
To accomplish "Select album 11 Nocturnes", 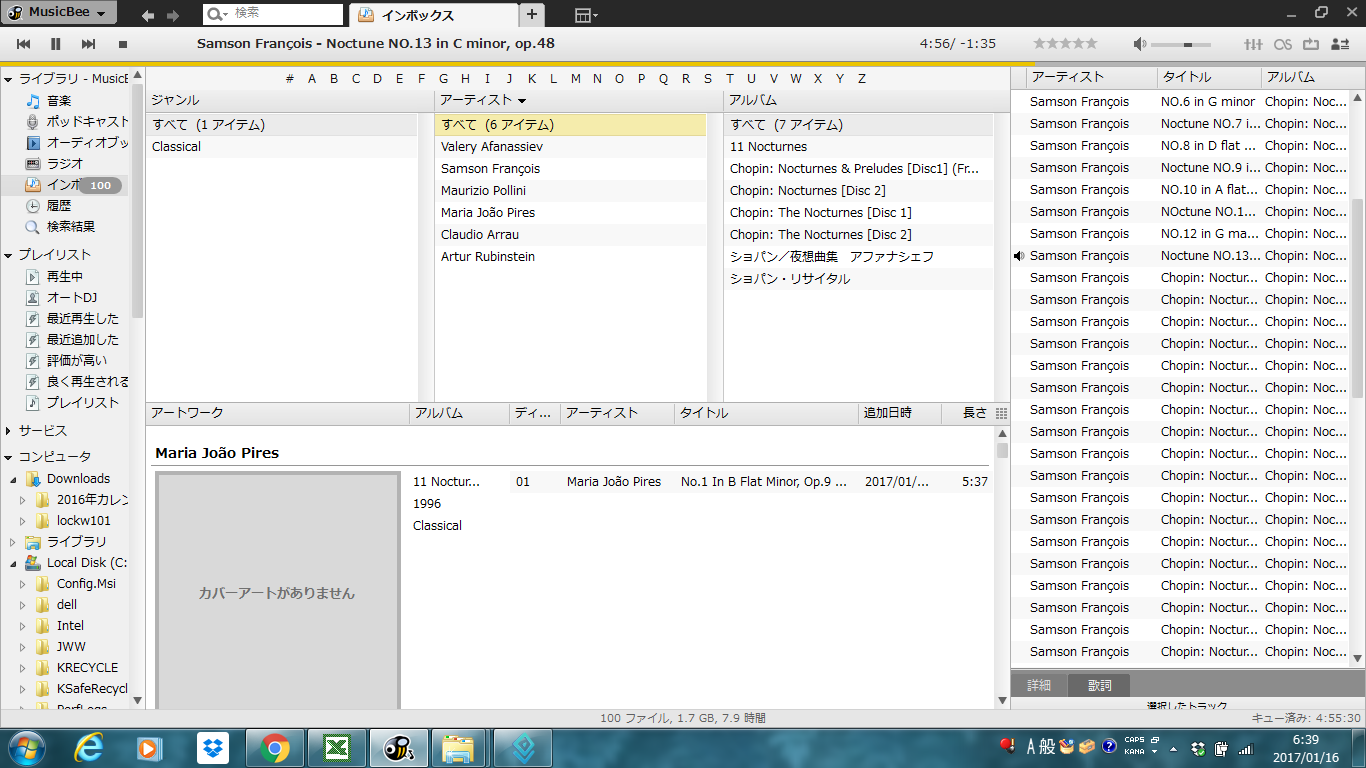I will (x=858, y=146).
